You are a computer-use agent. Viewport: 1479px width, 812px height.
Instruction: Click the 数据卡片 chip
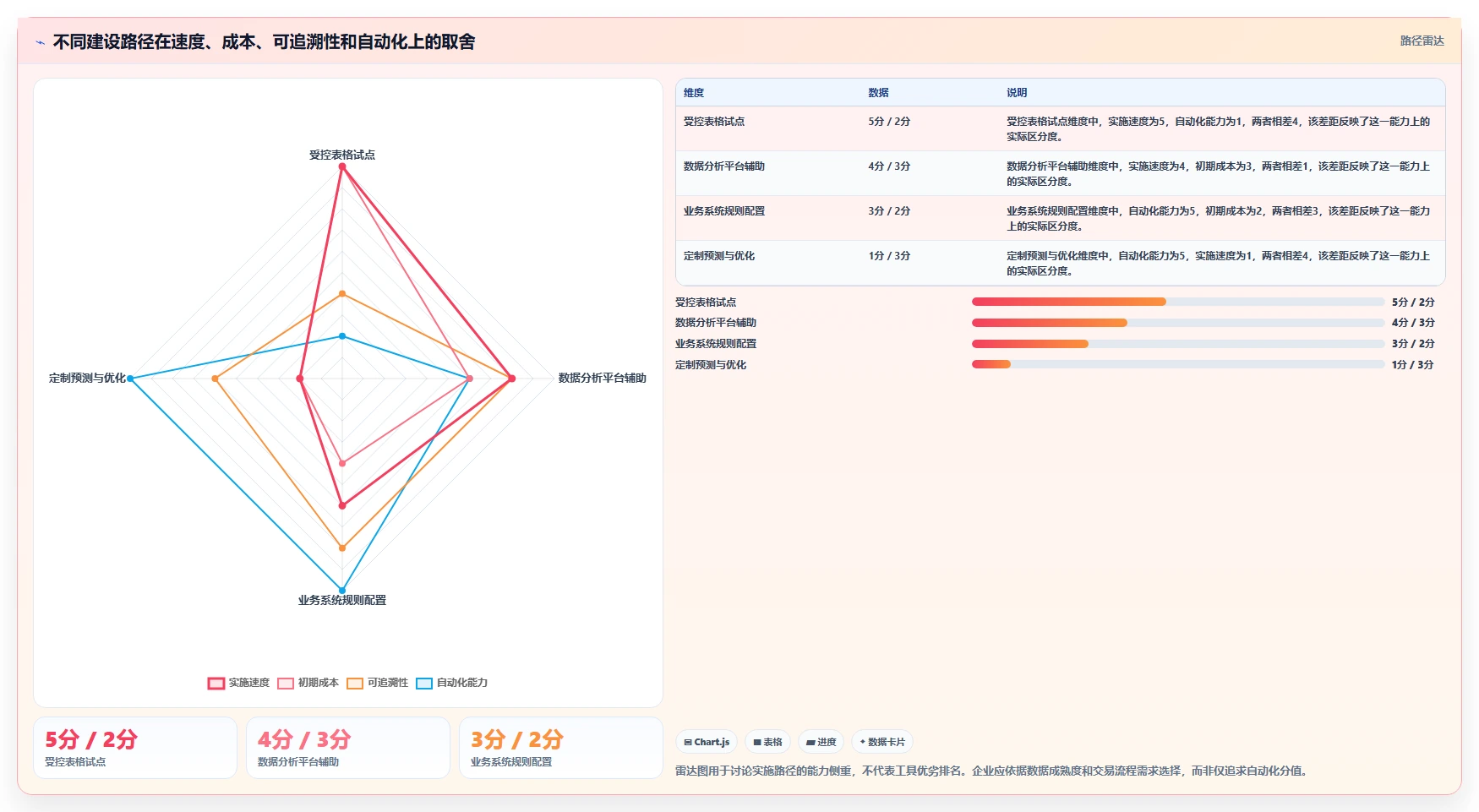point(882,742)
